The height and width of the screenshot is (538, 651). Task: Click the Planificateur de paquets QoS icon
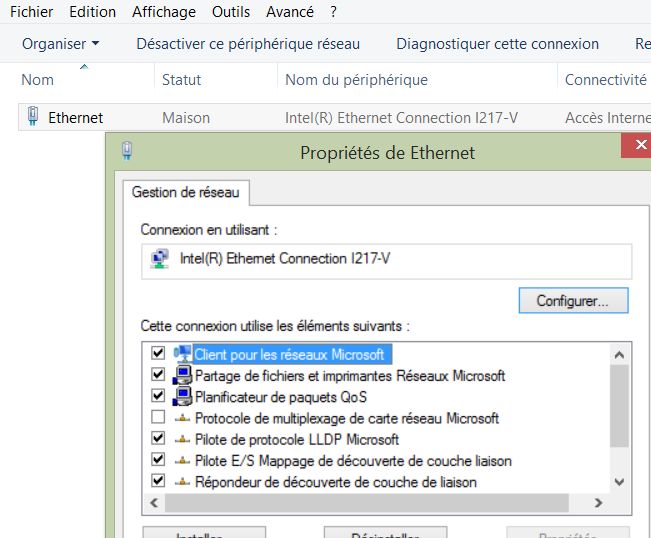tap(182, 396)
